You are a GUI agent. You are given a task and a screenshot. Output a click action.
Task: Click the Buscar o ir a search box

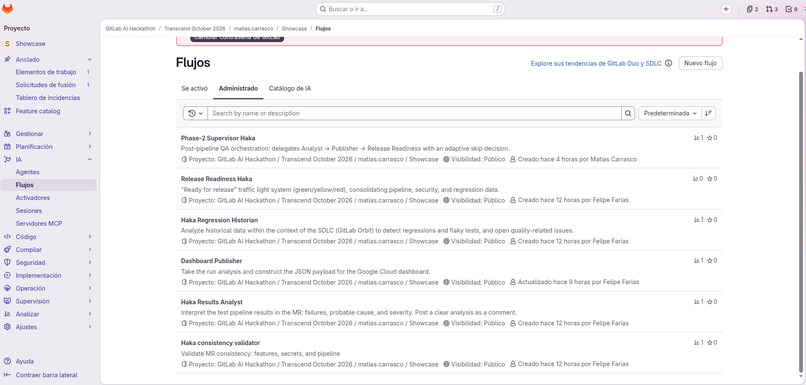[410, 9]
